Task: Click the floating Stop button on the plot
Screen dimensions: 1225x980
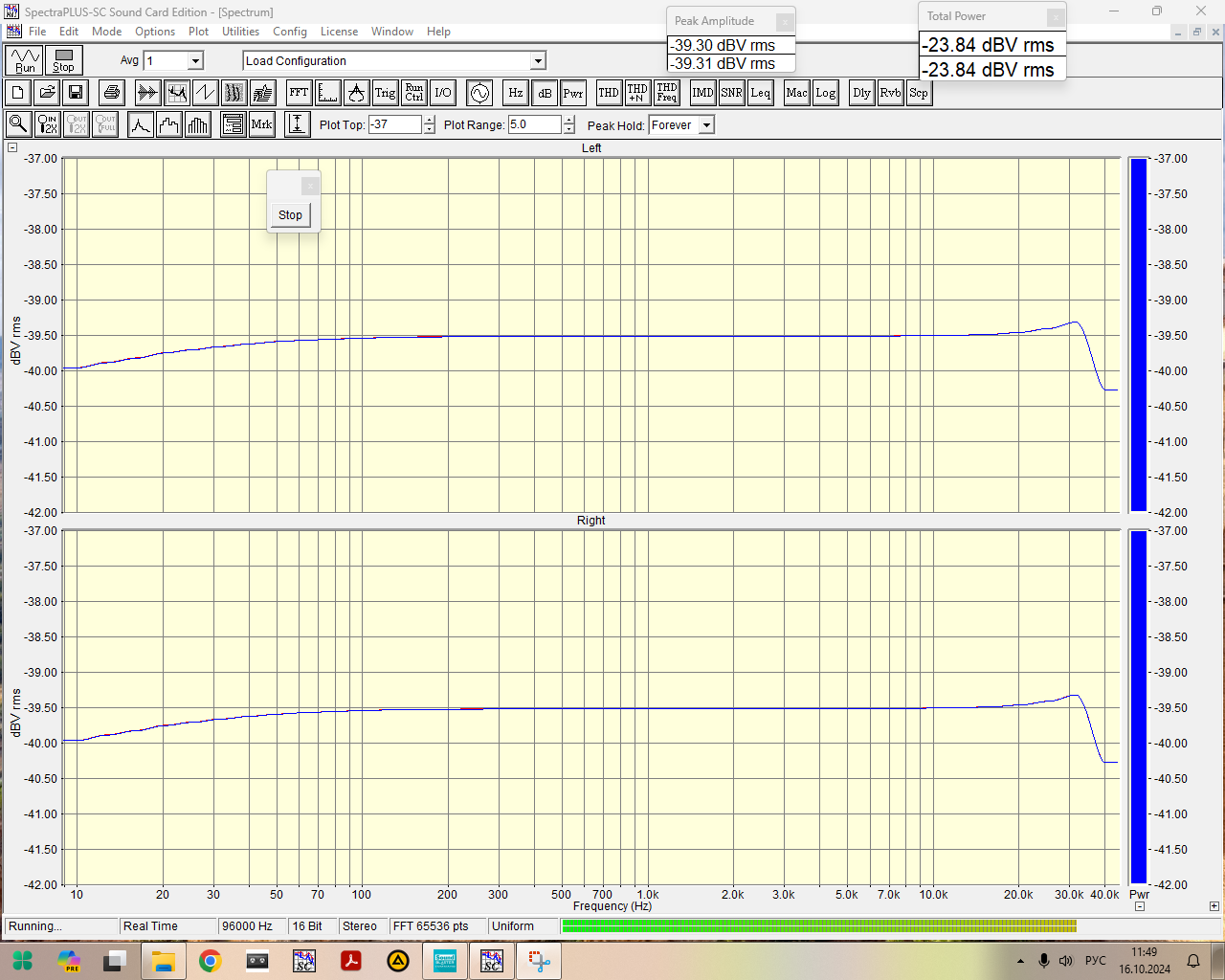Action: point(290,215)
